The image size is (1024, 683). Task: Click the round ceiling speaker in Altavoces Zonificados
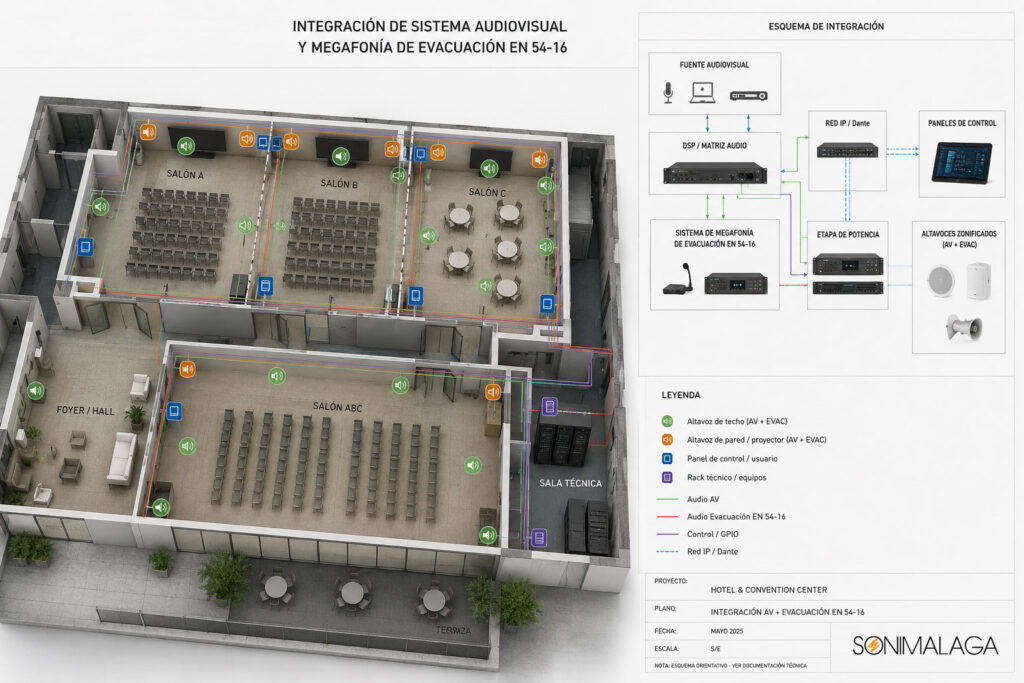[941, 281]
